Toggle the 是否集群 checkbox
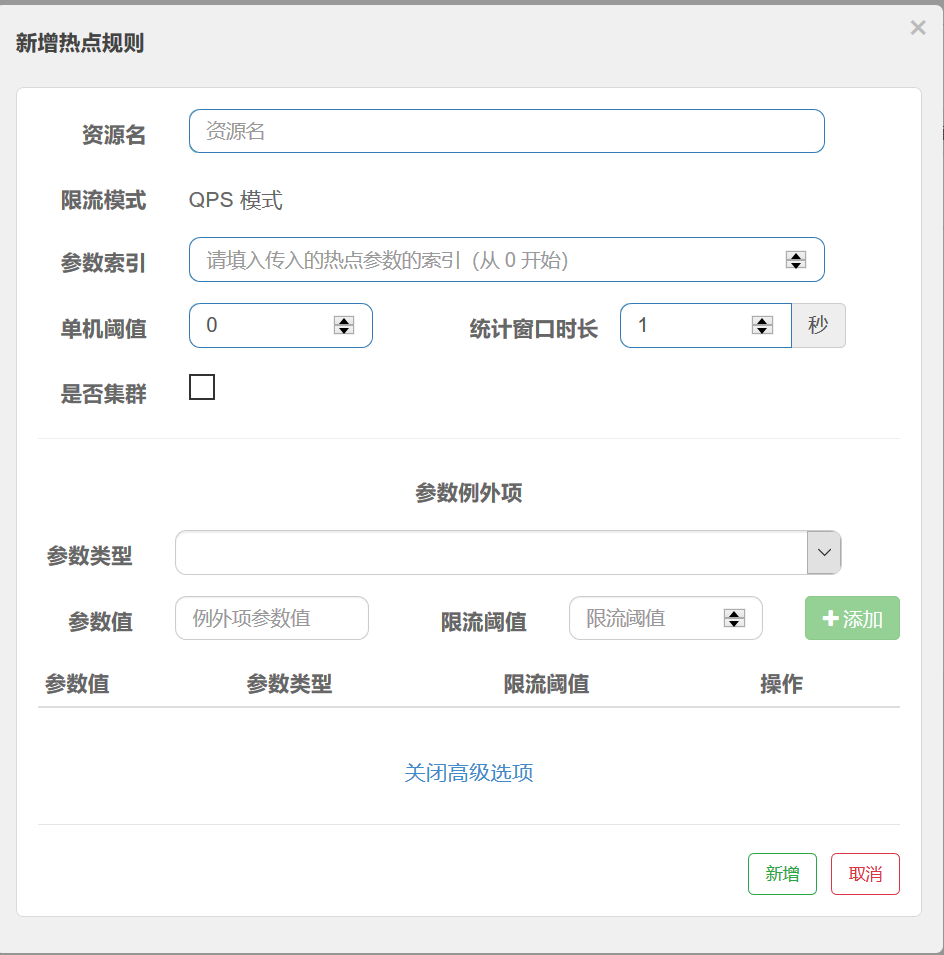 click(x=201, y=387)
